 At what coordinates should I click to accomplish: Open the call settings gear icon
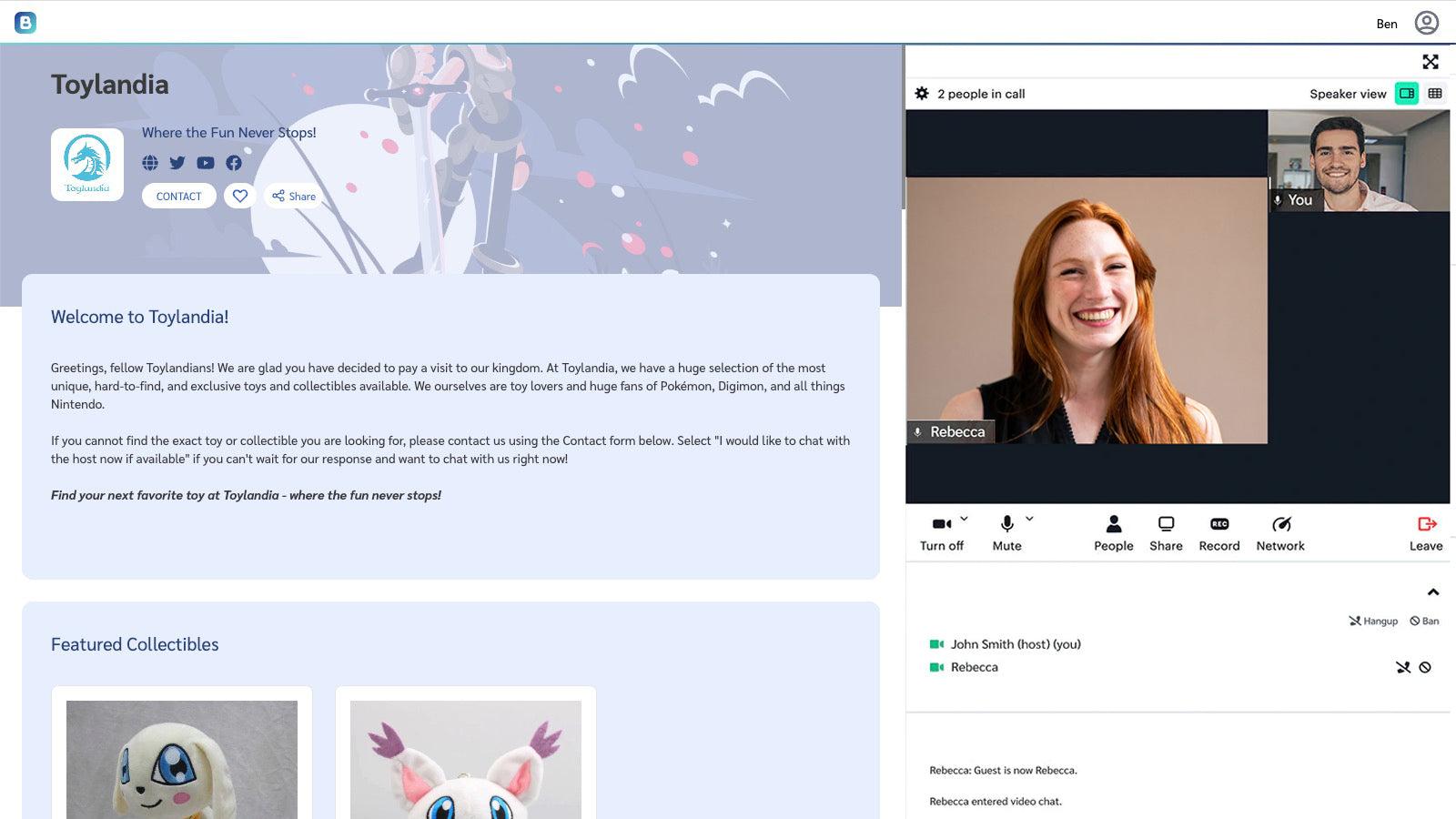(922, 94)
